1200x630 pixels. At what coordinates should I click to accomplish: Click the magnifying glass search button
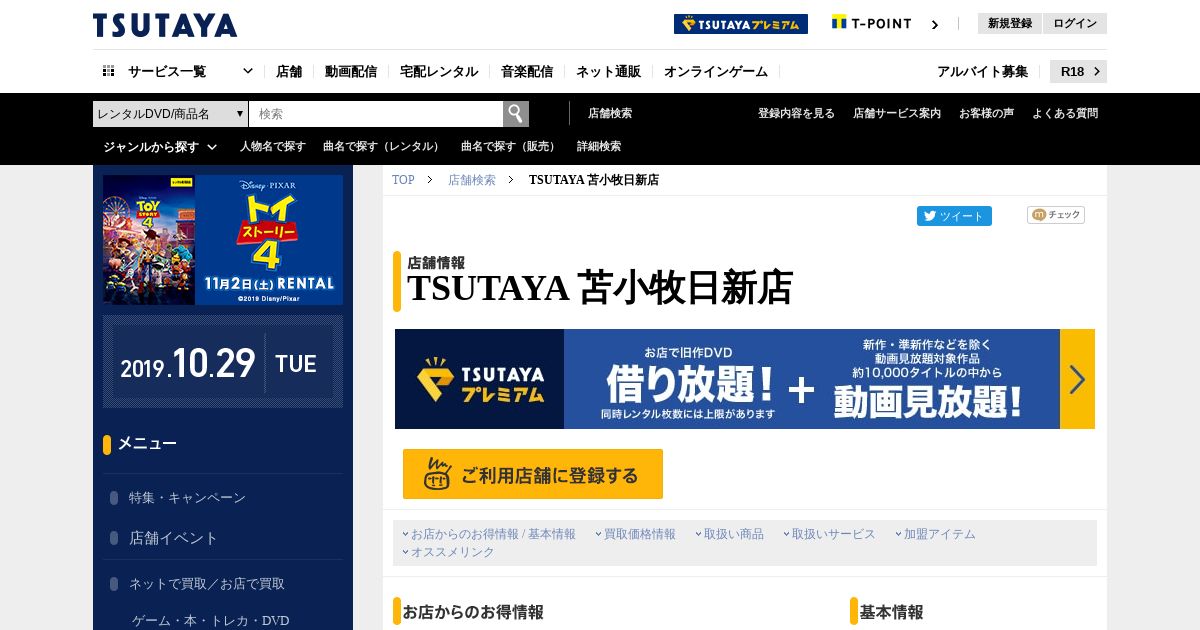pos(516,114)
